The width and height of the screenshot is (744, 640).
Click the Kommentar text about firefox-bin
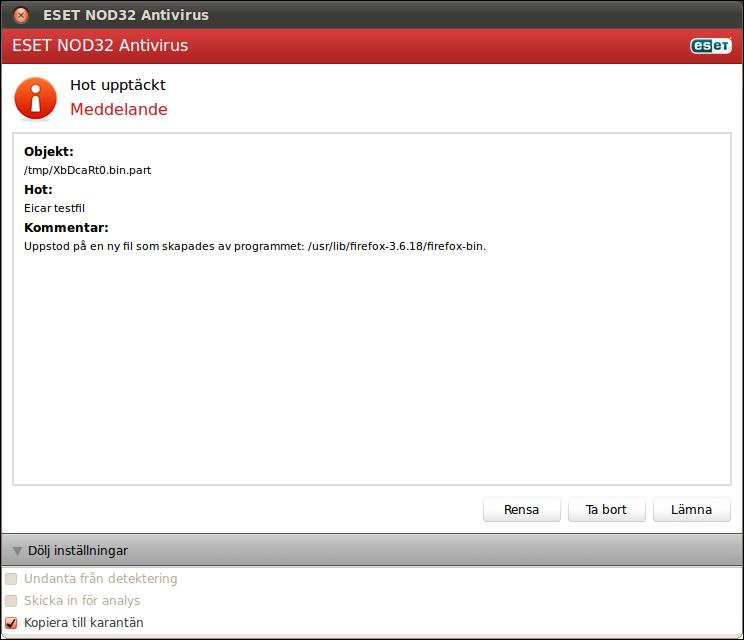click(x=255, y=247)
